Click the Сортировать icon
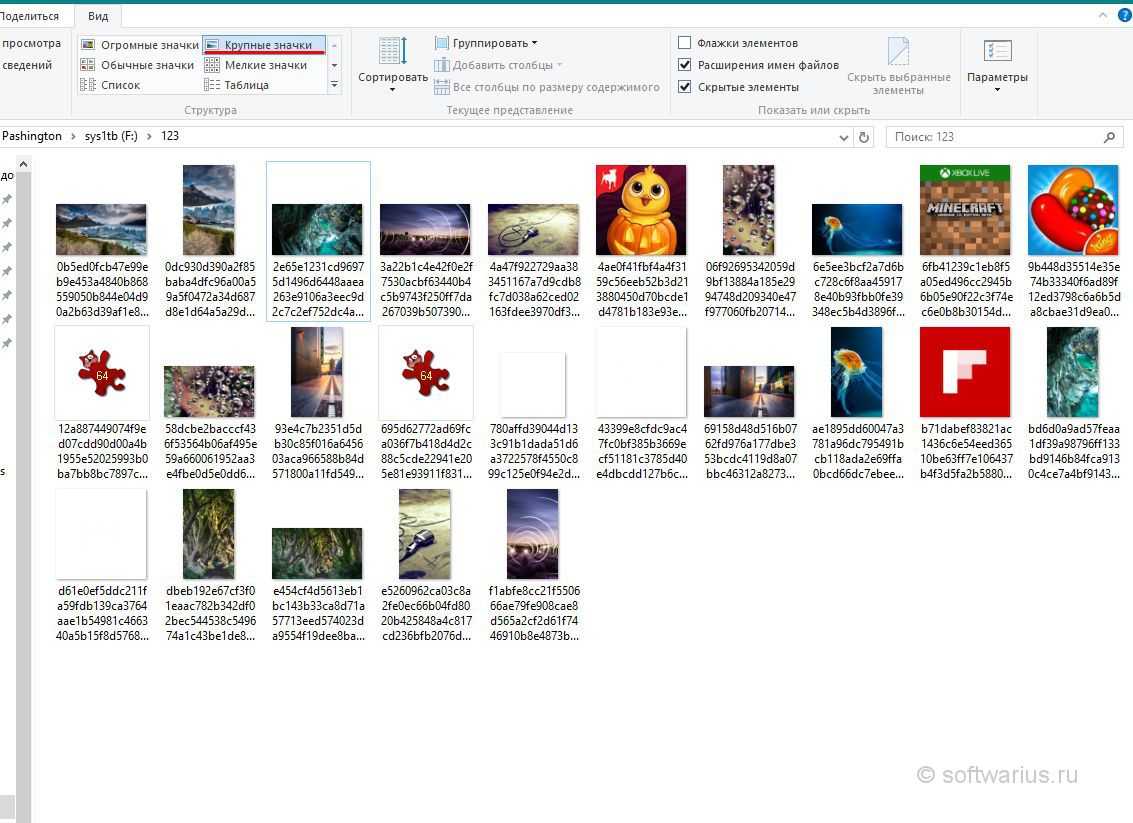This screenshot has height=823, width=1133. 392,52
